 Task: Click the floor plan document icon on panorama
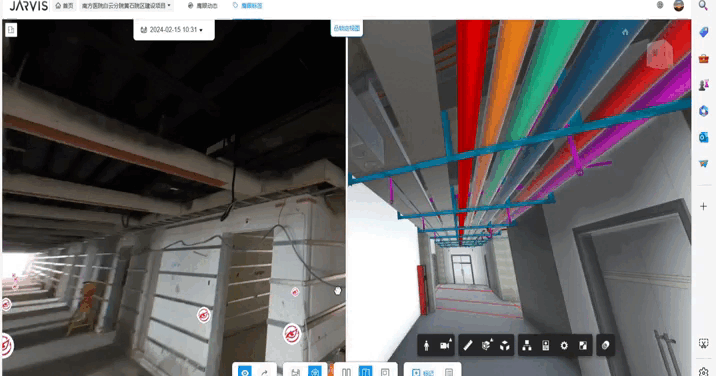coord(11,30)
